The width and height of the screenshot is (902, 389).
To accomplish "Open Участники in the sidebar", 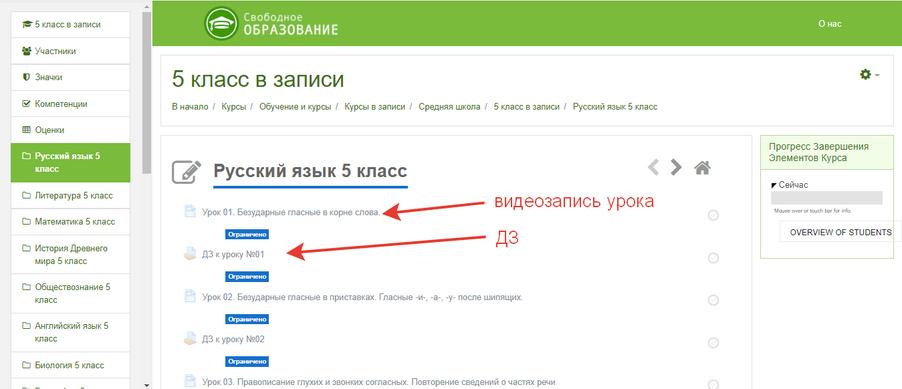I will (x=70, y=51).
